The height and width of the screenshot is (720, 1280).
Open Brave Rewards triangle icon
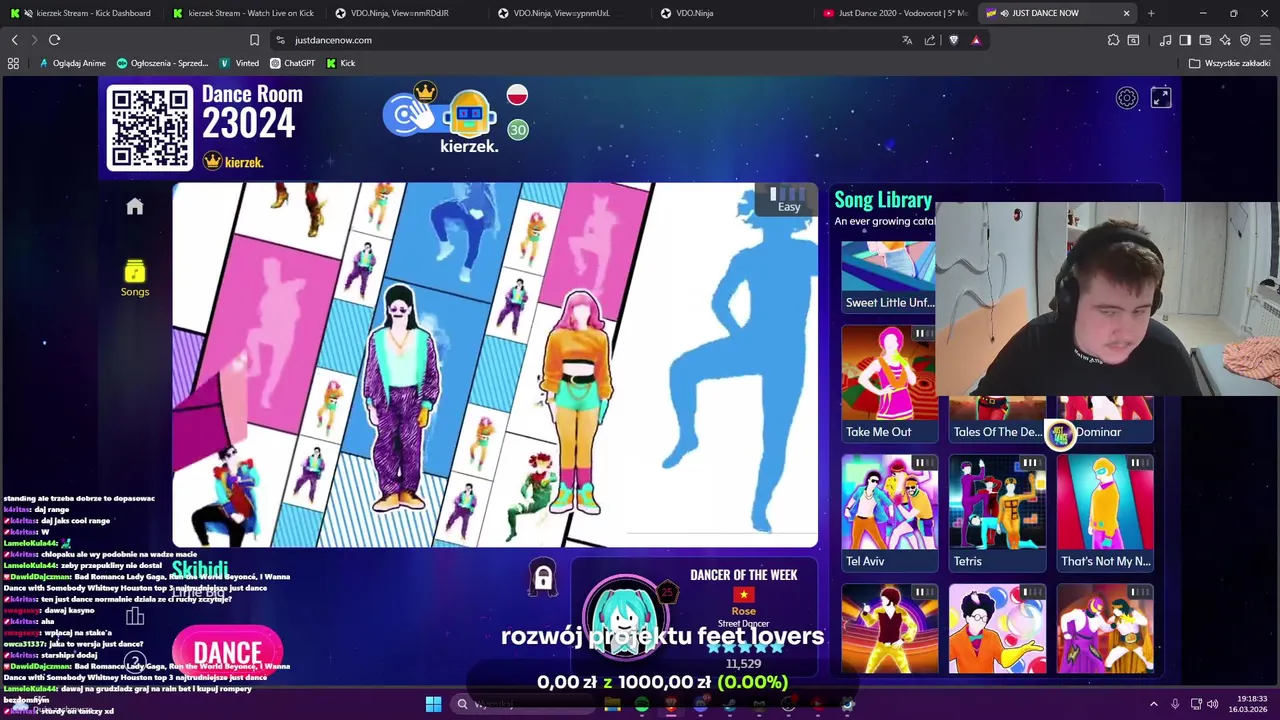coord(976,40)
